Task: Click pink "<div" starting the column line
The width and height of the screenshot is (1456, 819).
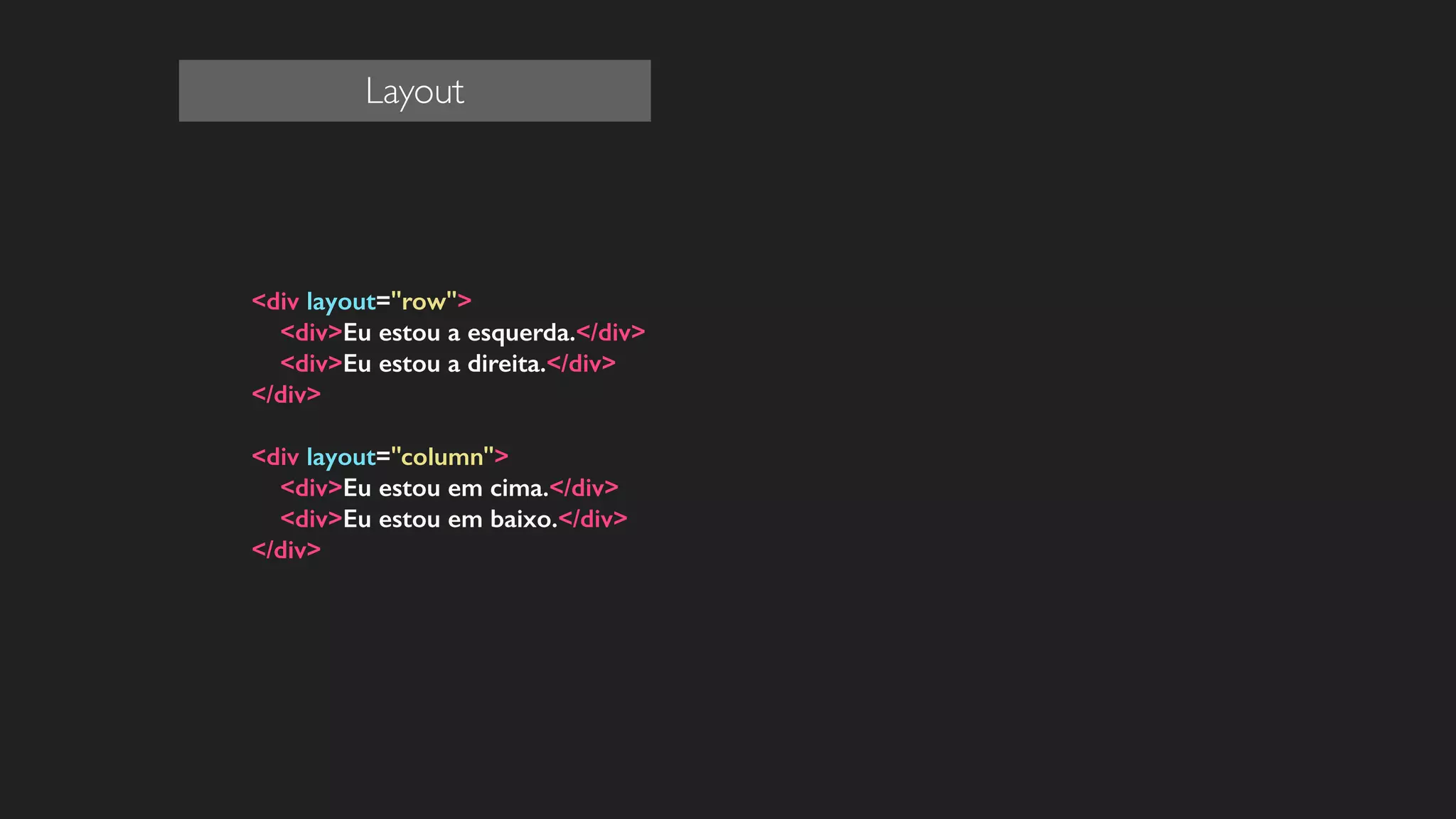Action: click(x=275, y=456)
